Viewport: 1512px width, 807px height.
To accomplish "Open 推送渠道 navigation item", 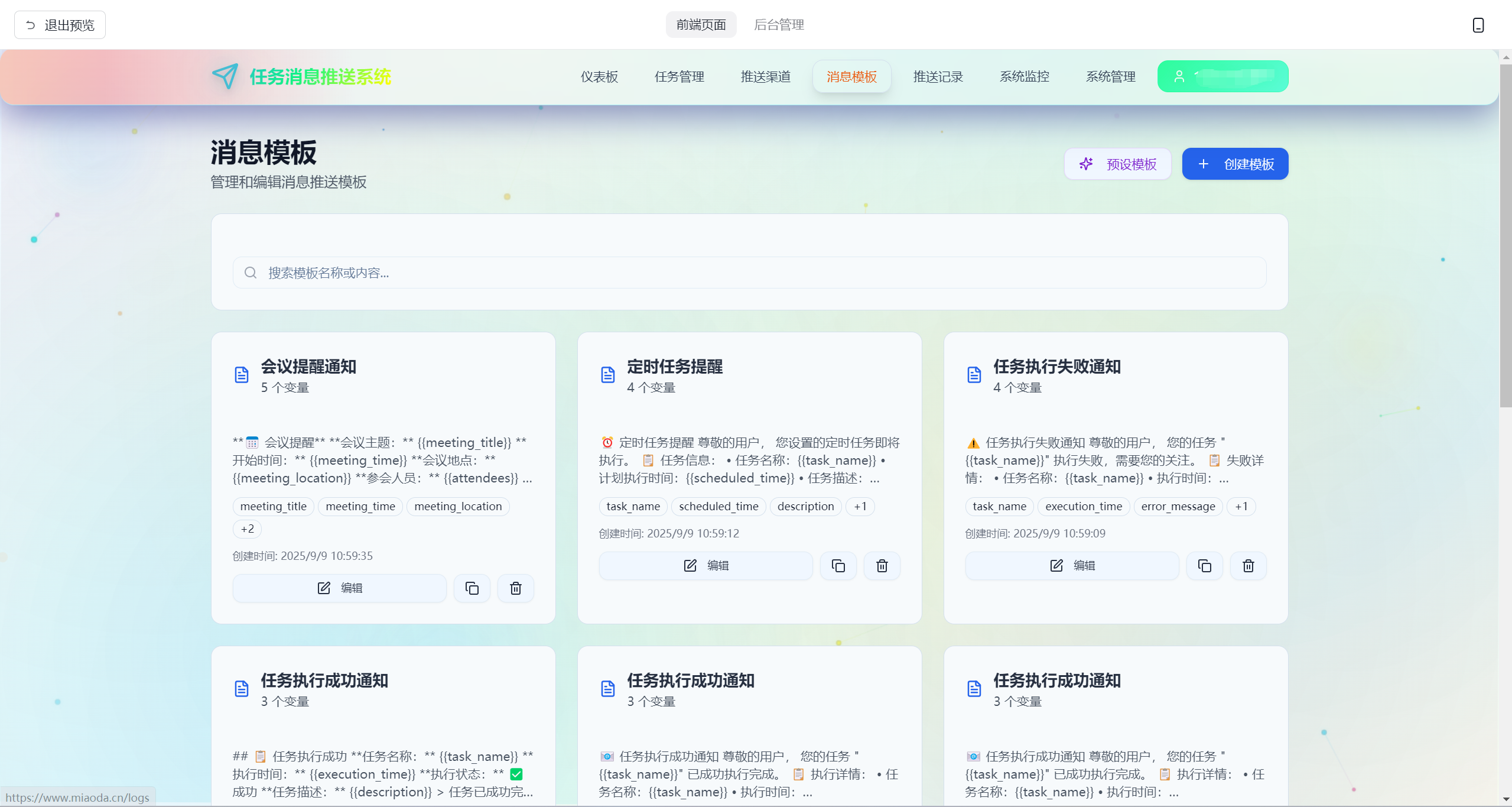I will coord(765,77).
